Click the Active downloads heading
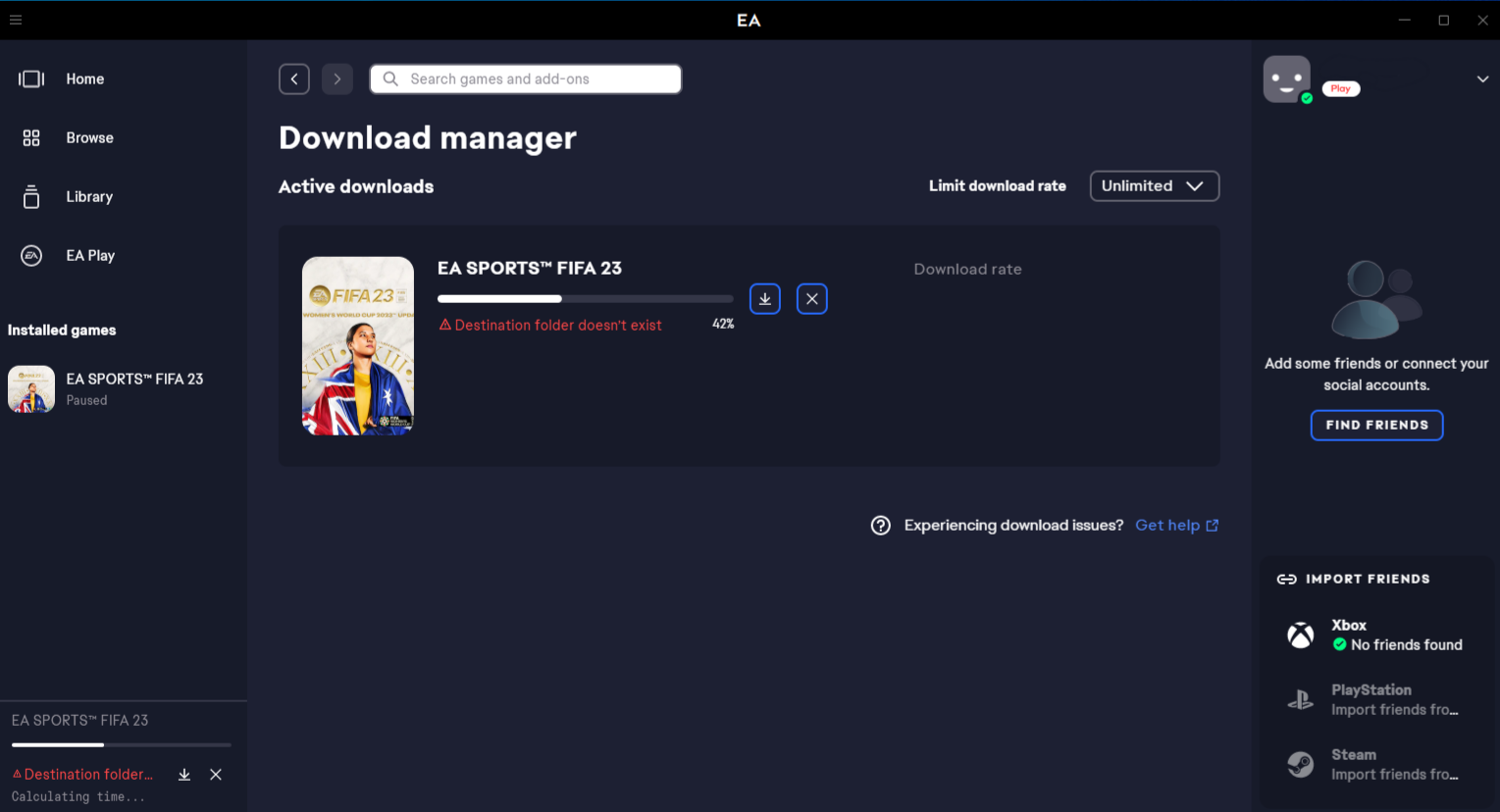Viewport: 1500px width, 812px height. pos(356,186)
